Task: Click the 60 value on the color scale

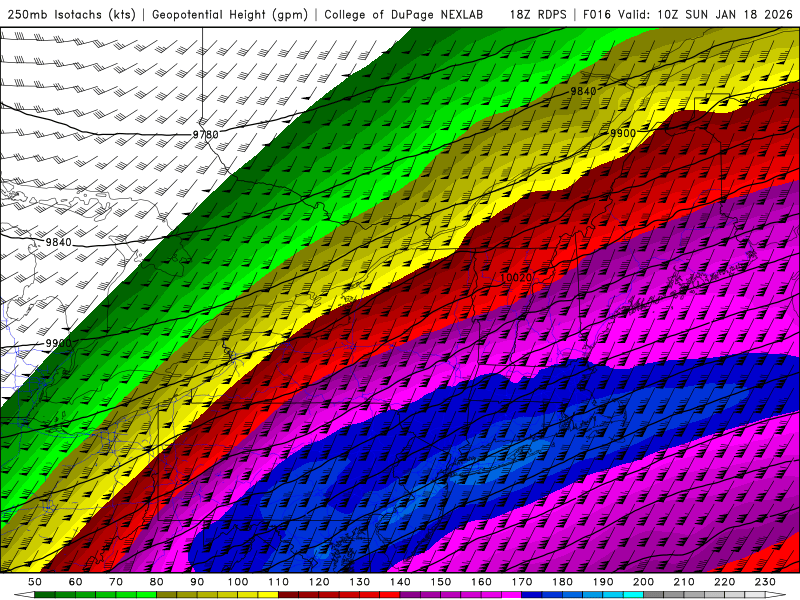Action: coord(76,582)
